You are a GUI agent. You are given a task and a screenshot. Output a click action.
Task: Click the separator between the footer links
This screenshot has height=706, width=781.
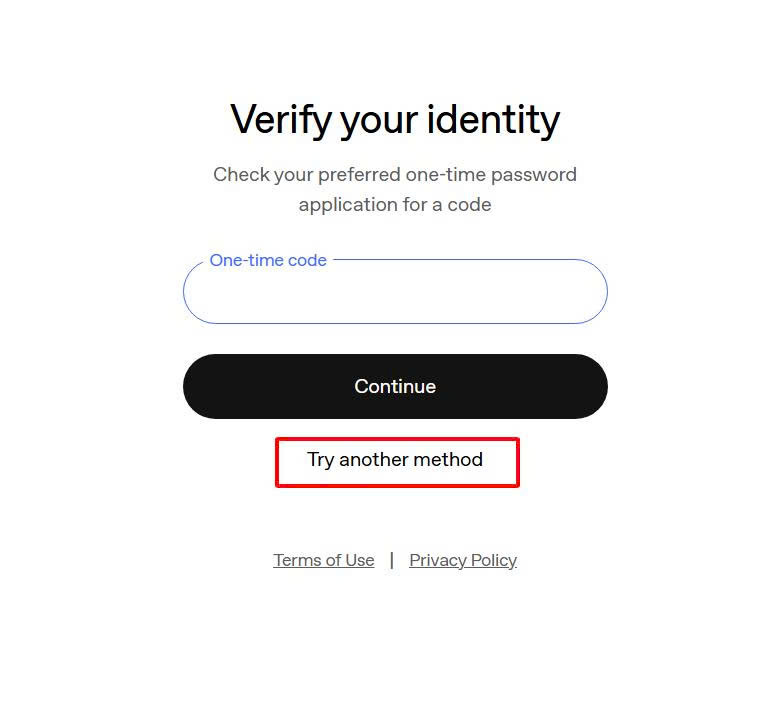coord(392,560)
